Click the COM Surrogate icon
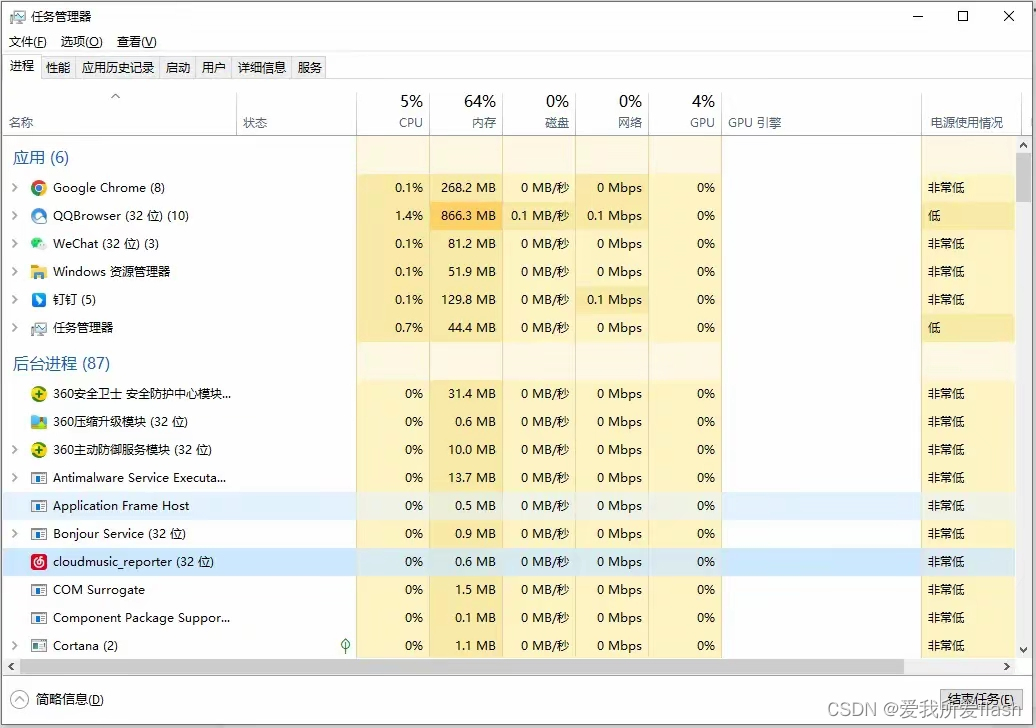This screenshot has width=1036, height=728. click(39, 590)
